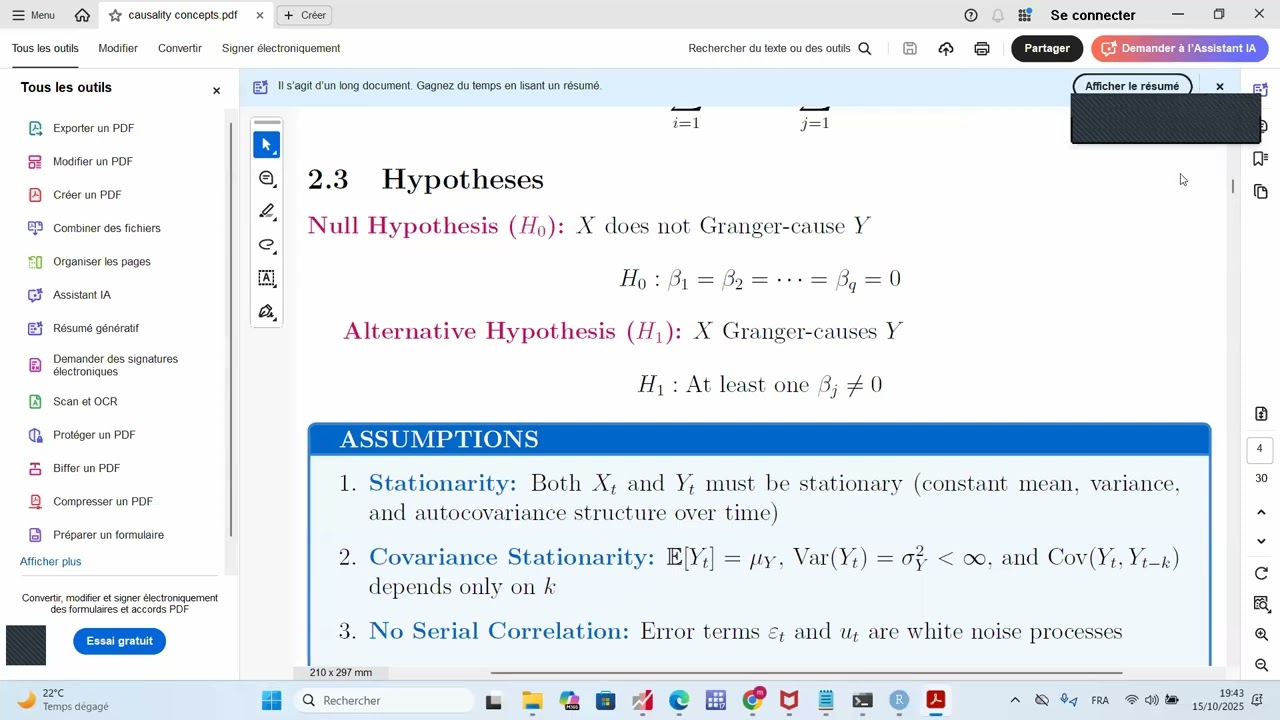The height and width of the screenshot is (720, 1280).
Task: Open Demander des signatures électroniques tool
Action: [115, 365]
